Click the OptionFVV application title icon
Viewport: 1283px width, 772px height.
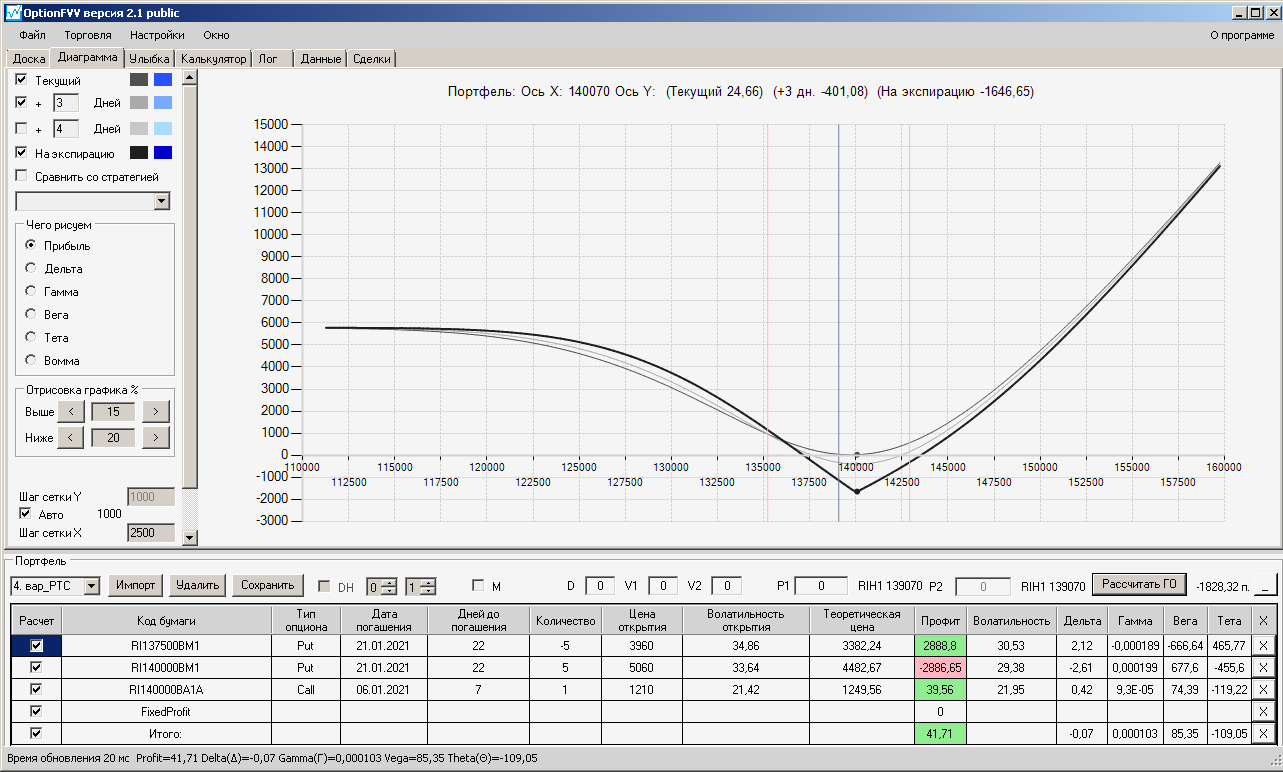(x=12, y=13)
